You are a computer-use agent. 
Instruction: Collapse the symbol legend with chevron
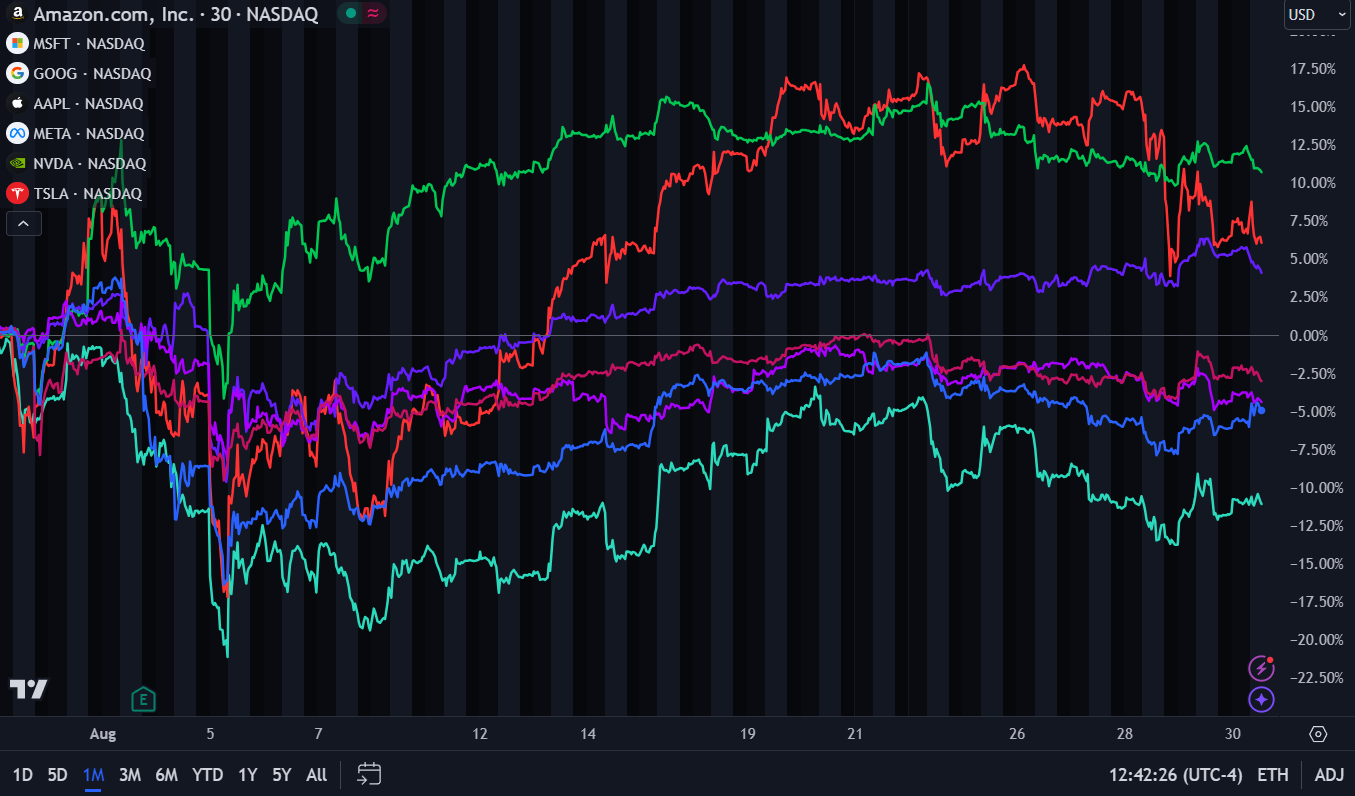(x=23, y=224)
